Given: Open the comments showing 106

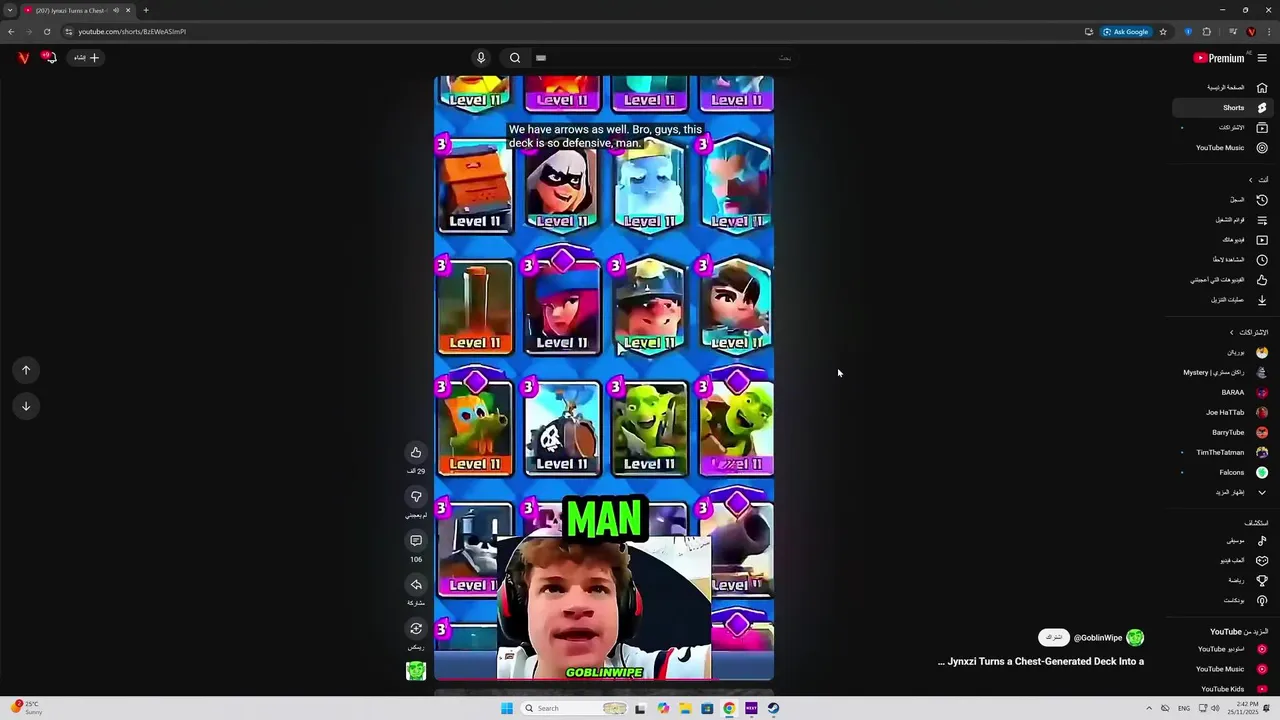Looking at the screenshot, I should 416,540.
